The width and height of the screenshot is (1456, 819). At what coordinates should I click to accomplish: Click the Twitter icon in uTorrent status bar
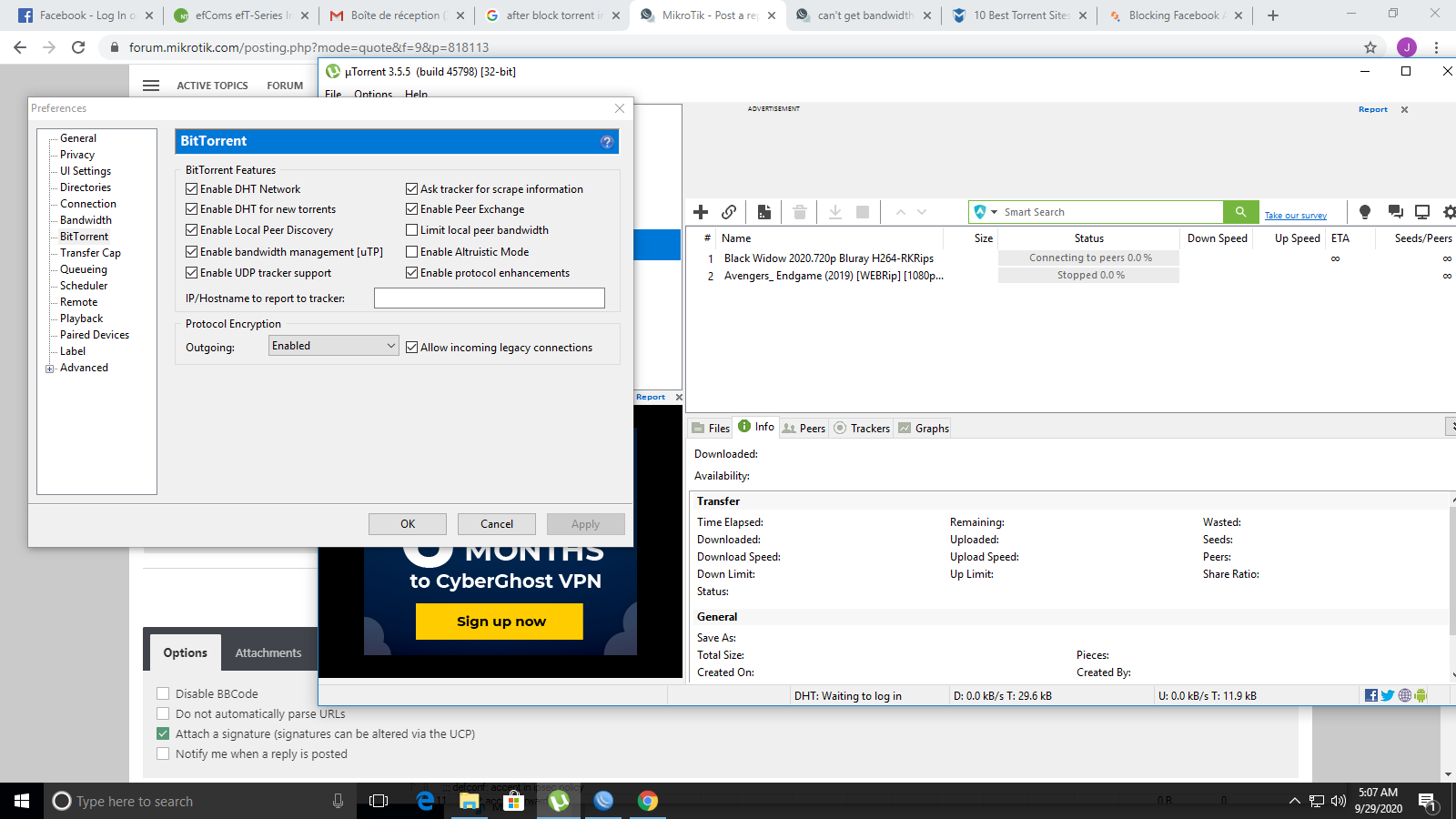coord(1388,695)
